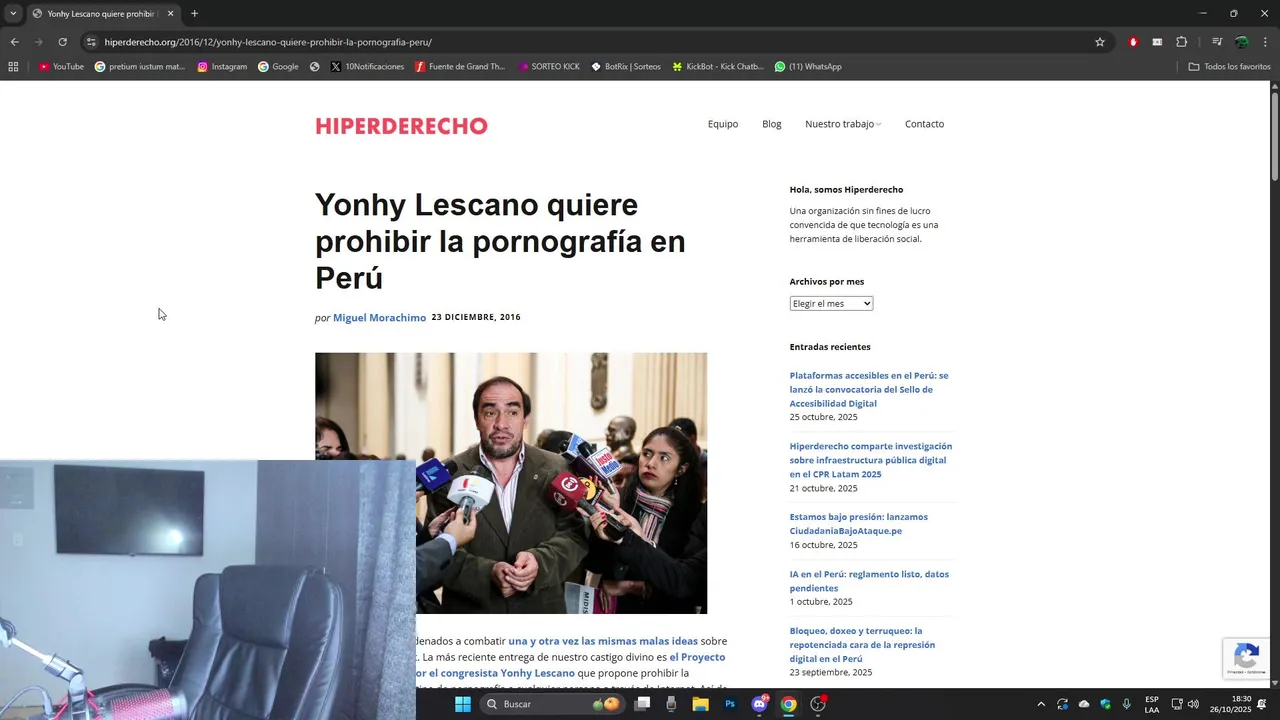Switch to Chrome in the taskbar
1280x720 pixels.
[788, 704]
